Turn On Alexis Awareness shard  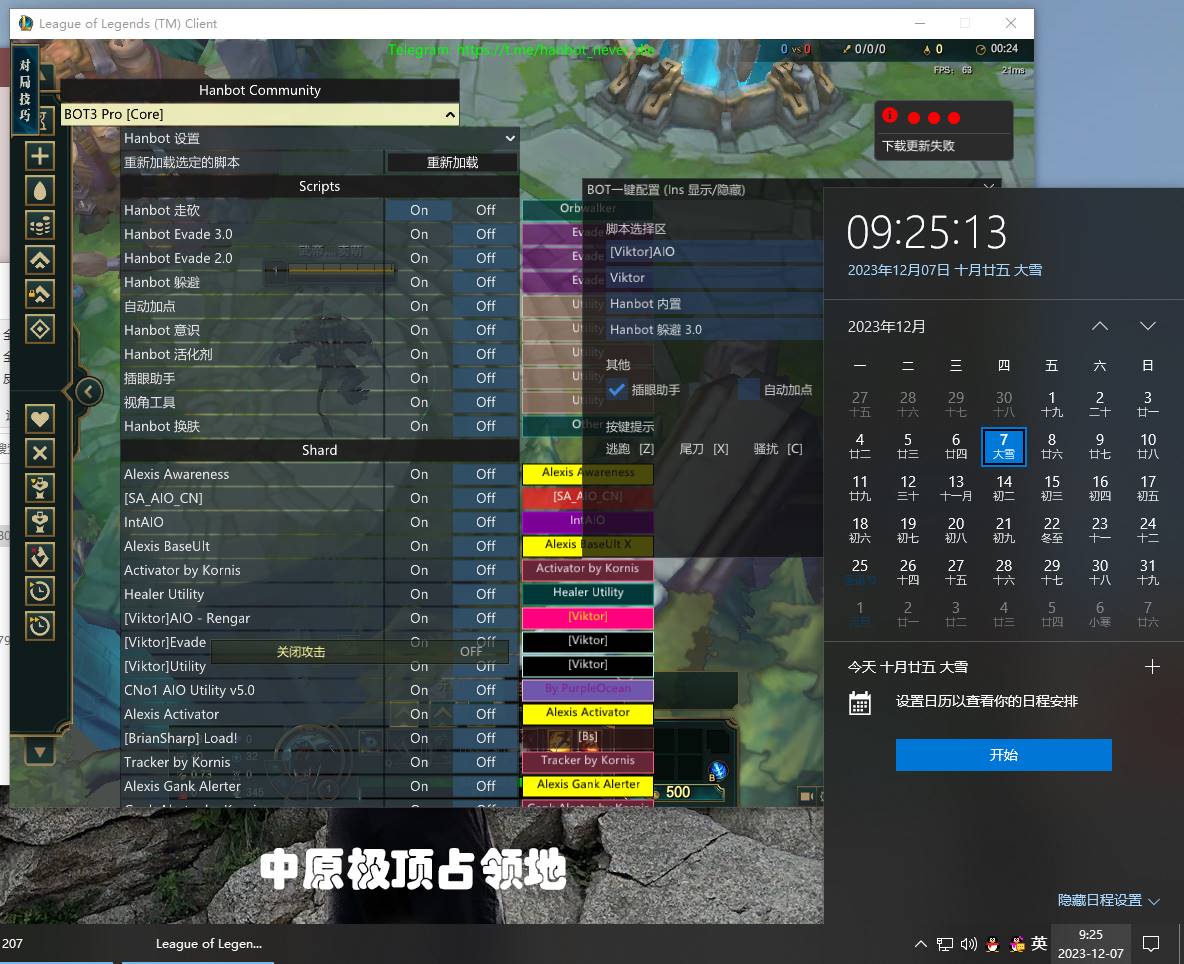pyautogui.click(x=419, y=474)
